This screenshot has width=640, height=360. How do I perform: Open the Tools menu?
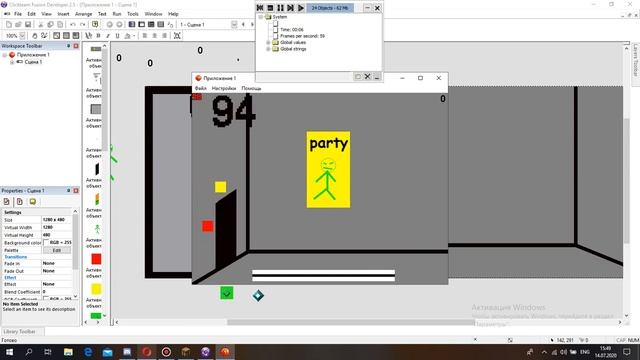coord(133,14)
